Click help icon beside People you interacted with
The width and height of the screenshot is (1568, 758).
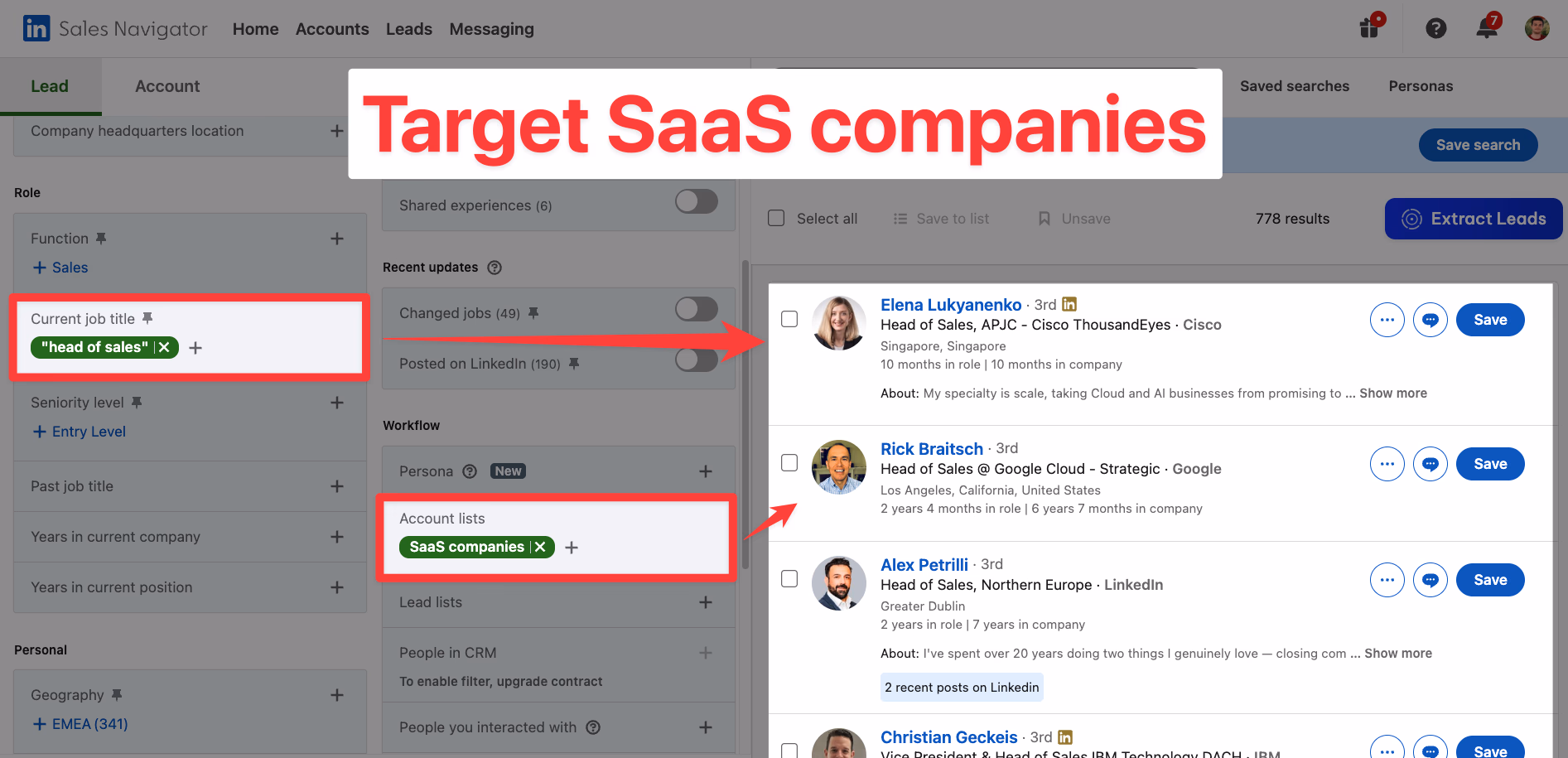(593, 727)
